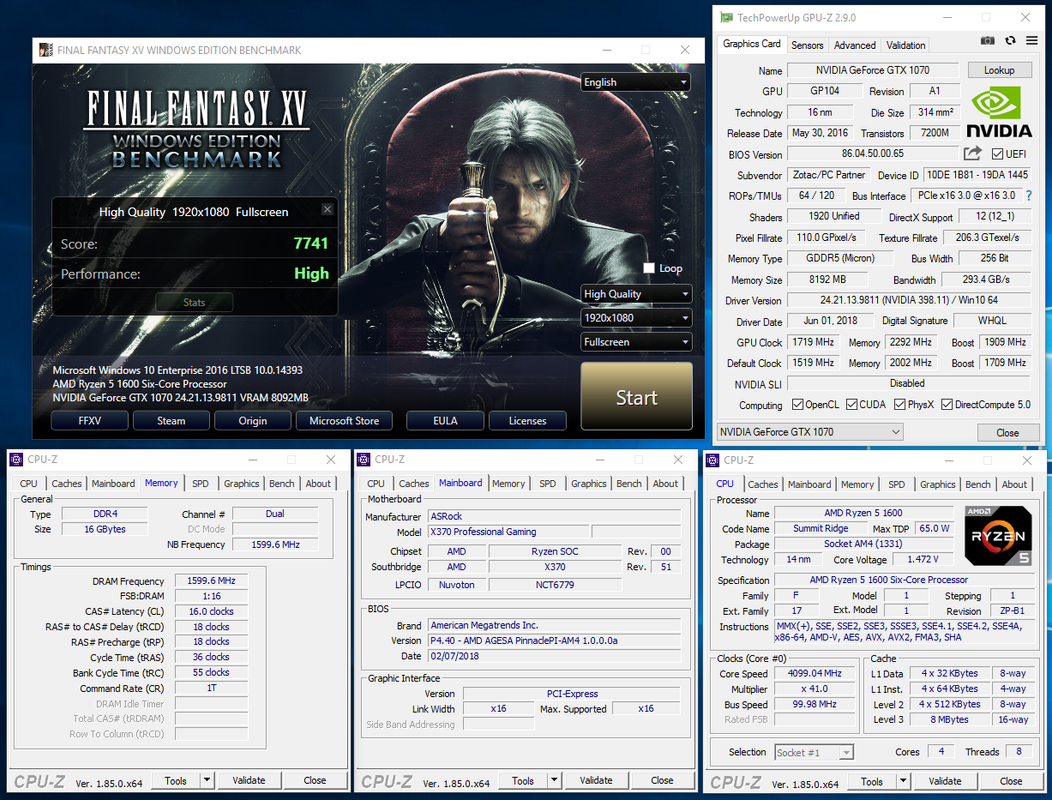
Task: Open Tools dropdown arrow in CPU-Z CPU window
Action: point(903,781)
